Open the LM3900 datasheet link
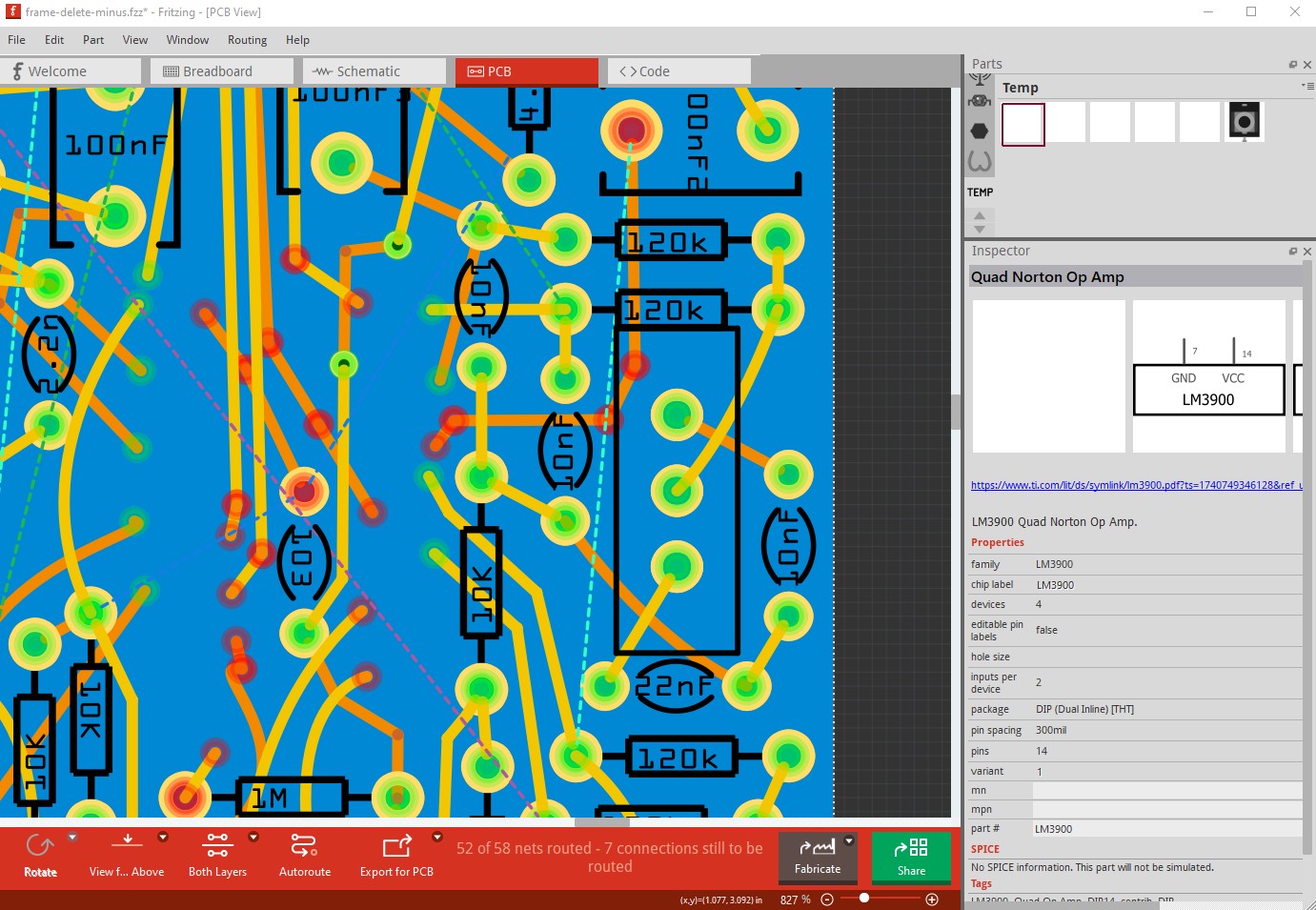1316x910 pixels. [x=1136, y=485]
